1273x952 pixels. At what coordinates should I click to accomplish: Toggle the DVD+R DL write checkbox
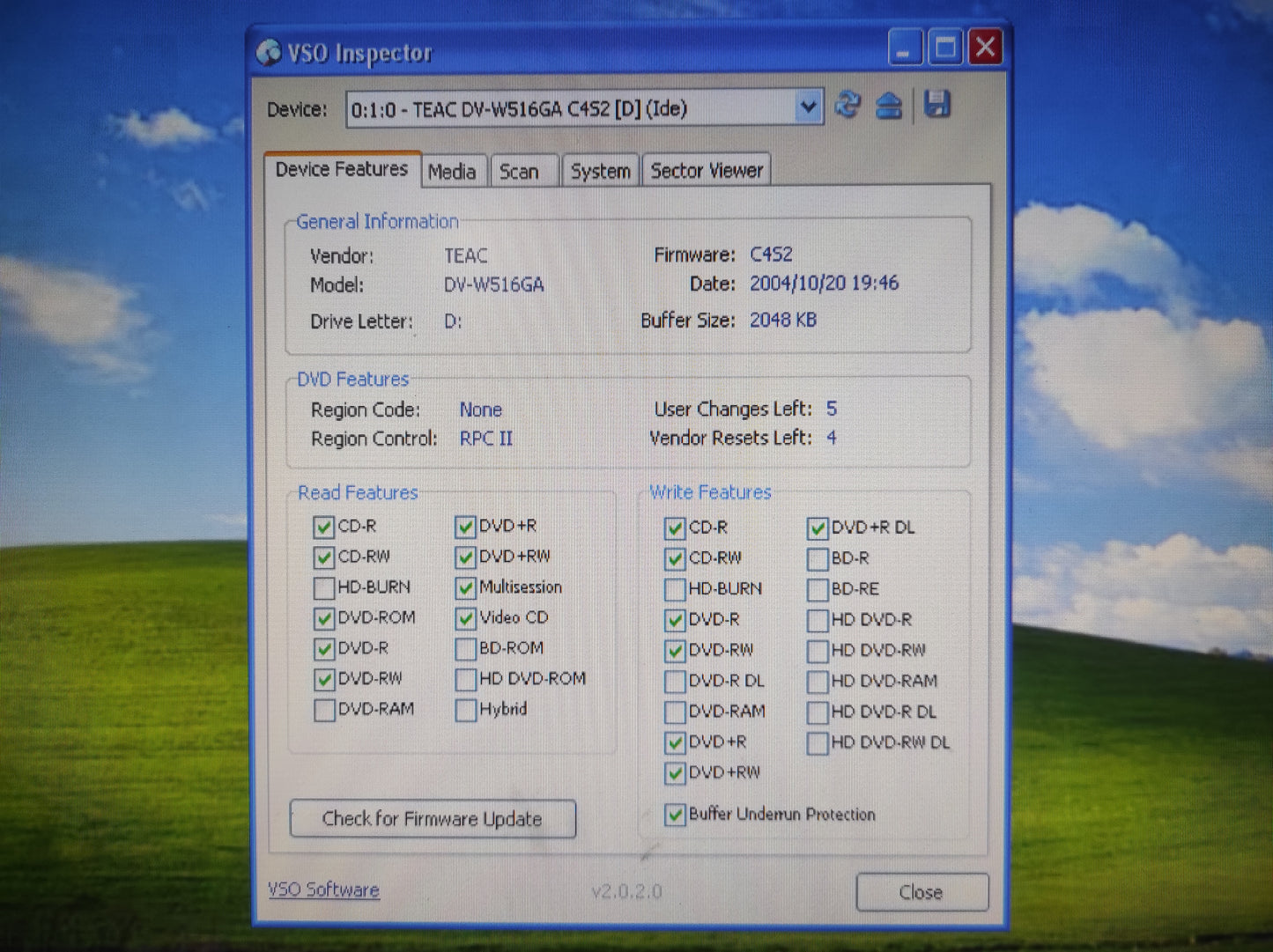[818, 528]
